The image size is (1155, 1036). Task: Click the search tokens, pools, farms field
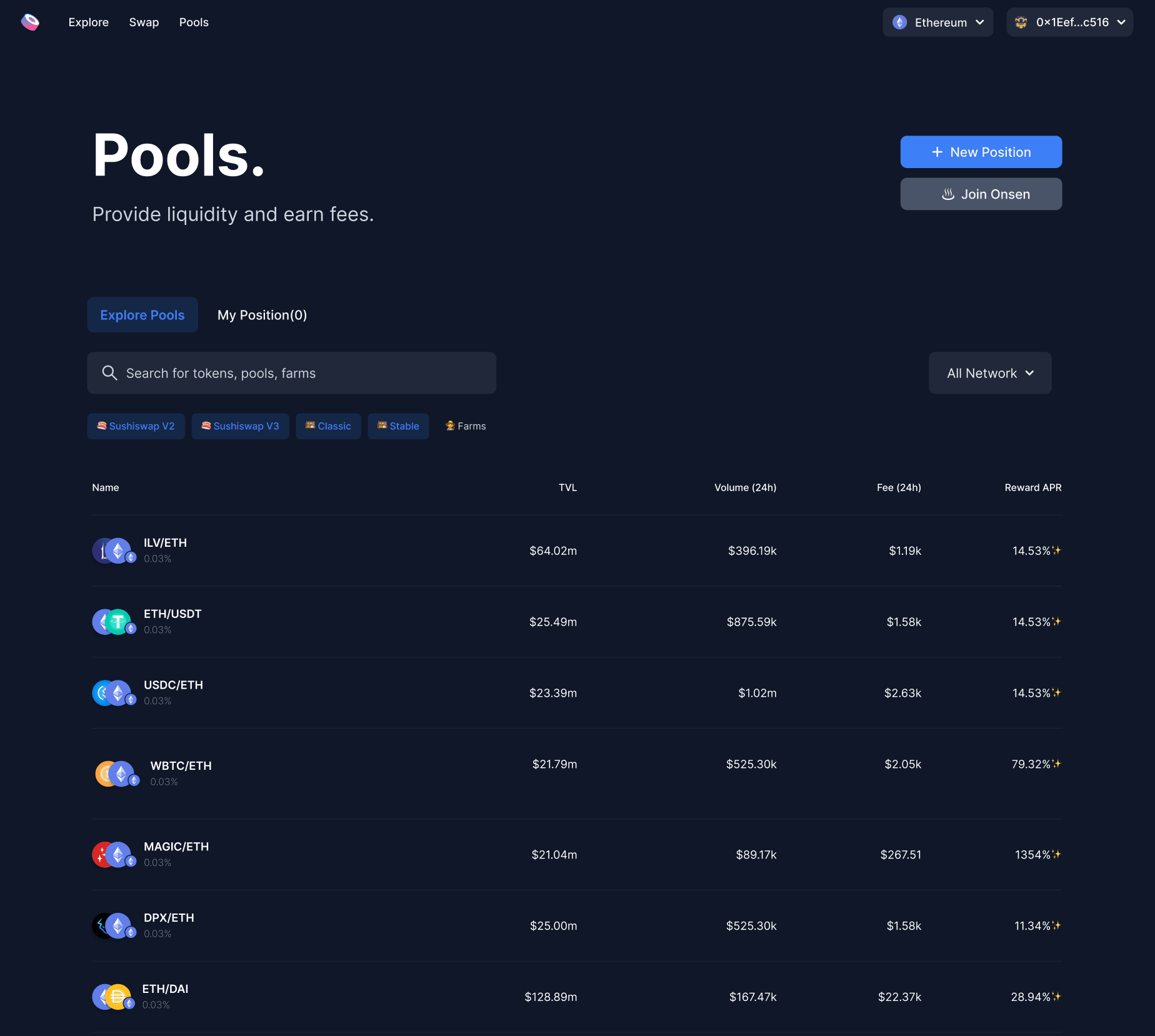click(x=291, y=373)
